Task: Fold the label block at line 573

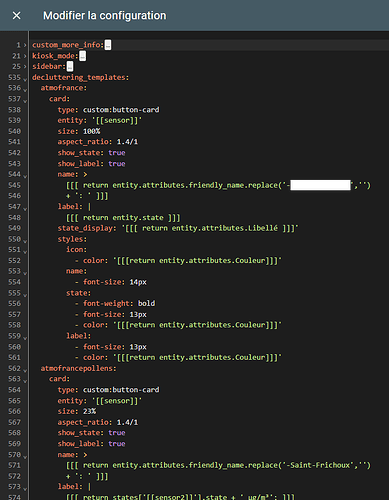Action: (25, 488)
